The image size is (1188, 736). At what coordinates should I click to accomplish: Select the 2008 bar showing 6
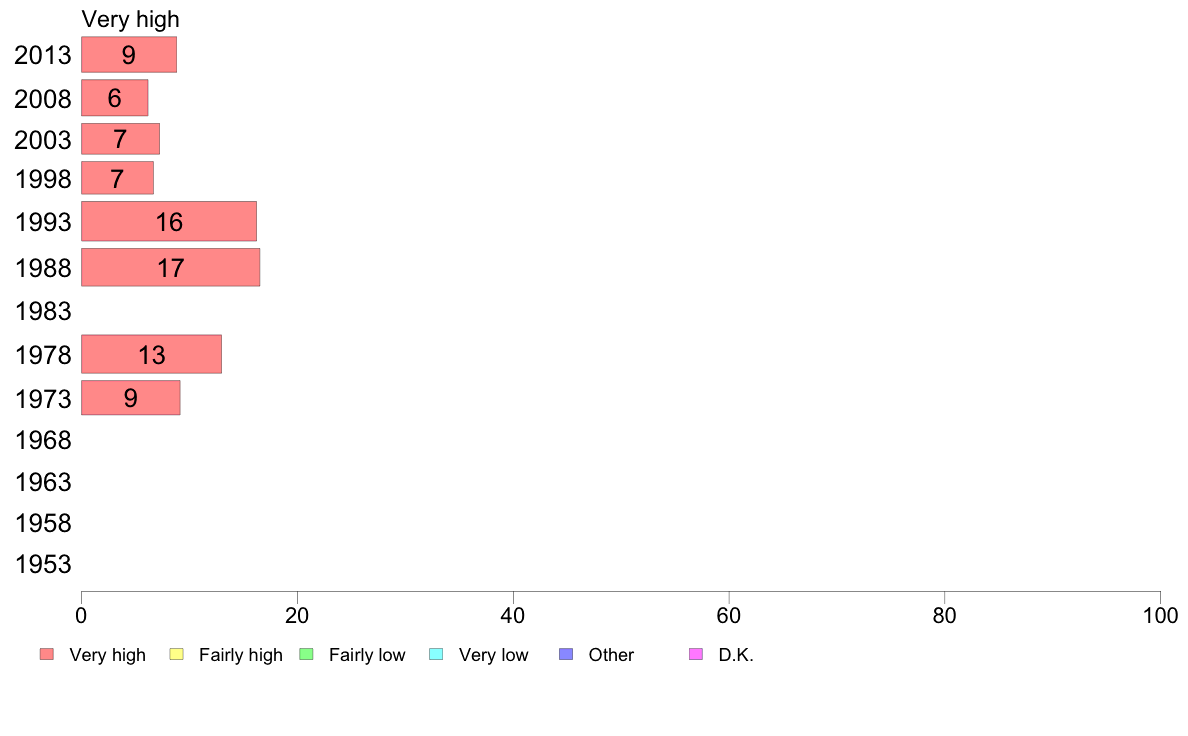(x=114, y=98)
